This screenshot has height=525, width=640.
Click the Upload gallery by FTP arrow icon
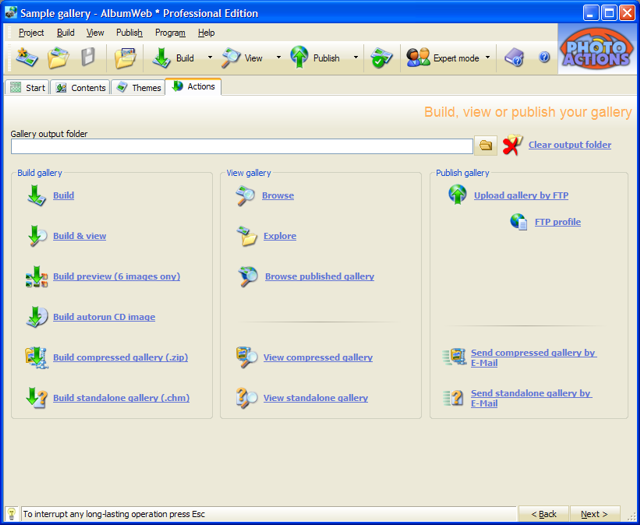[458, 194]
